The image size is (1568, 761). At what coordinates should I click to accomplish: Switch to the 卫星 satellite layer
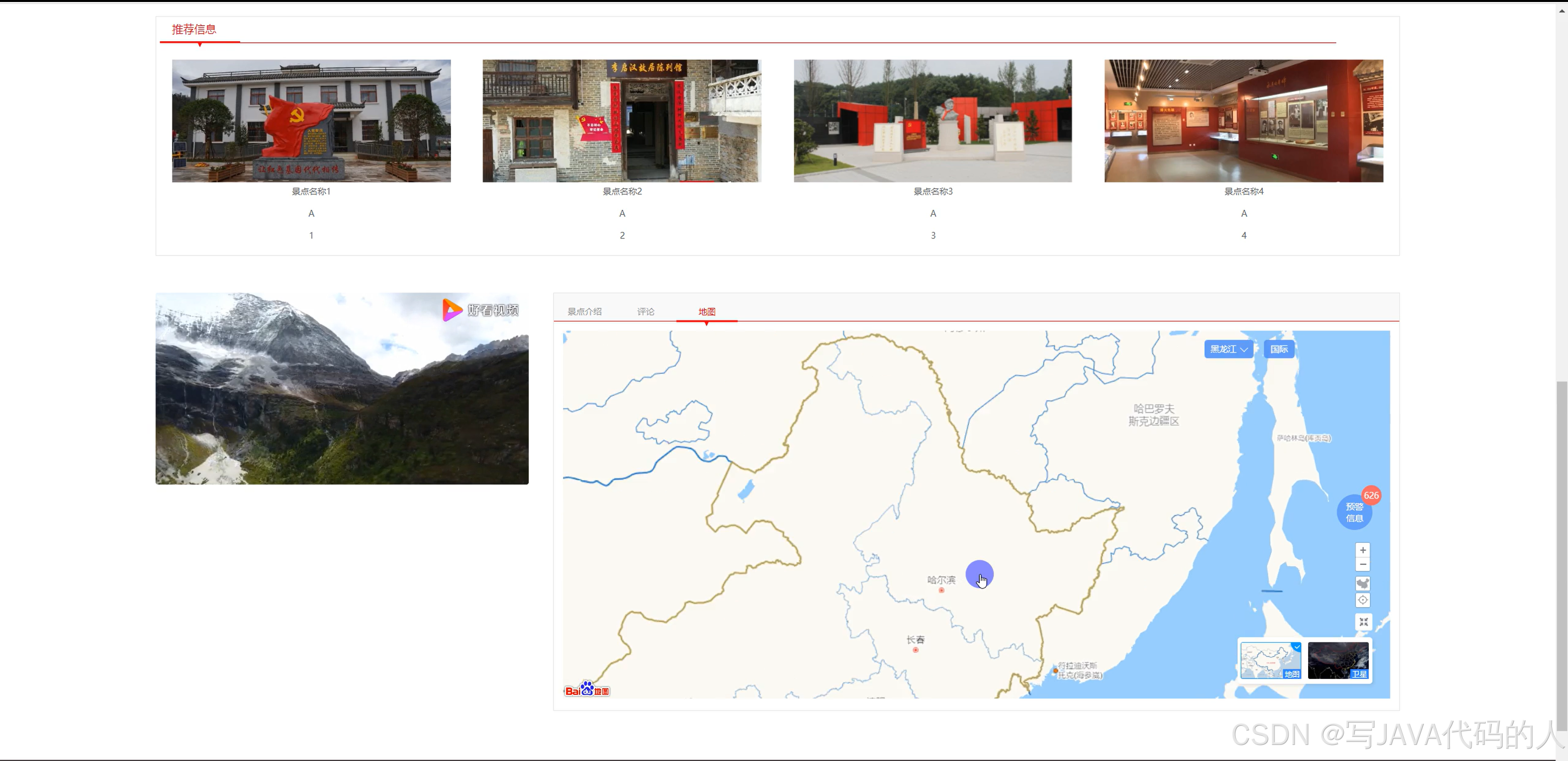pos(1338,660)
